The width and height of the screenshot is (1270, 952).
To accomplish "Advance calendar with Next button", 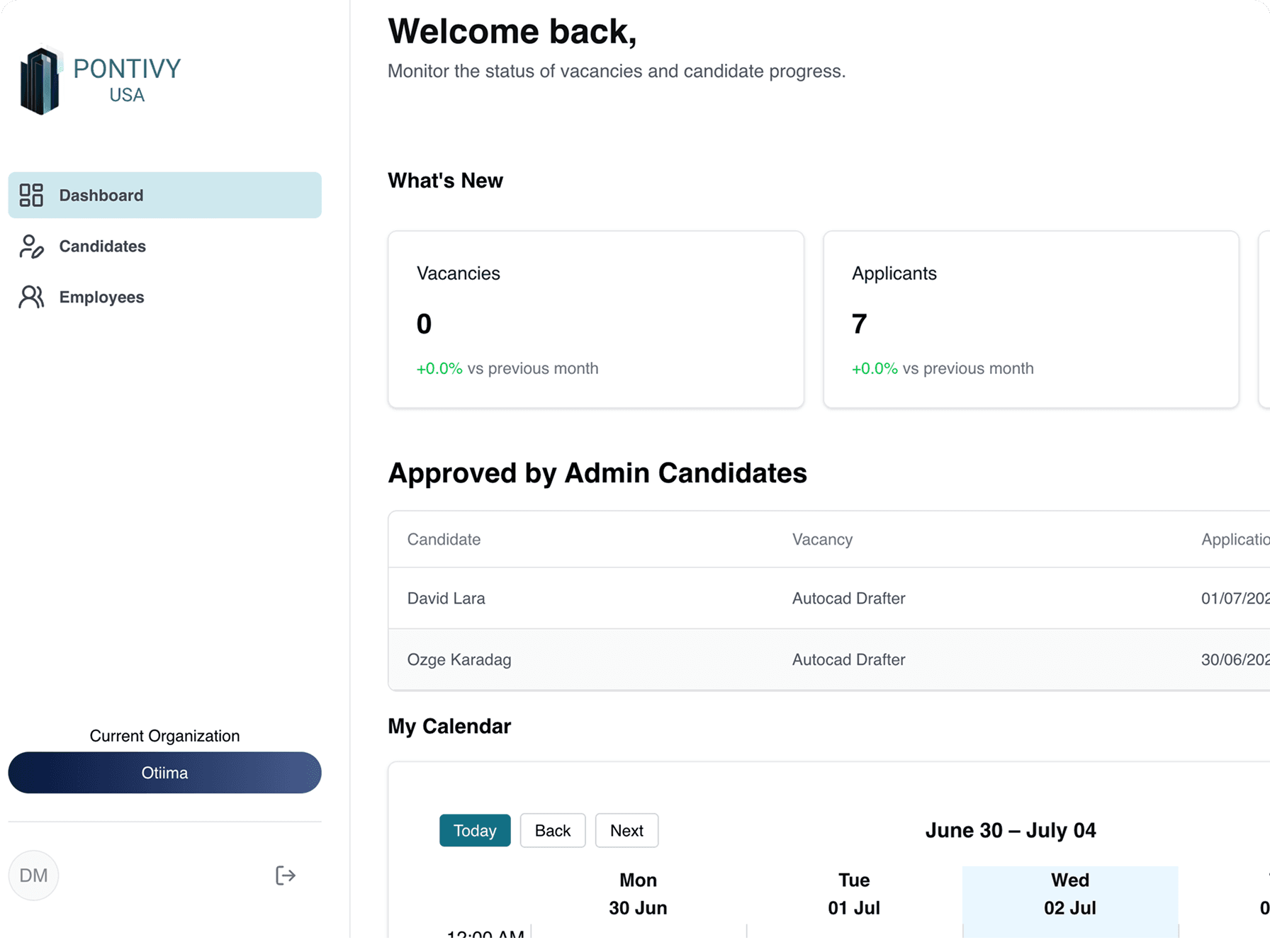I will [626, 830].
